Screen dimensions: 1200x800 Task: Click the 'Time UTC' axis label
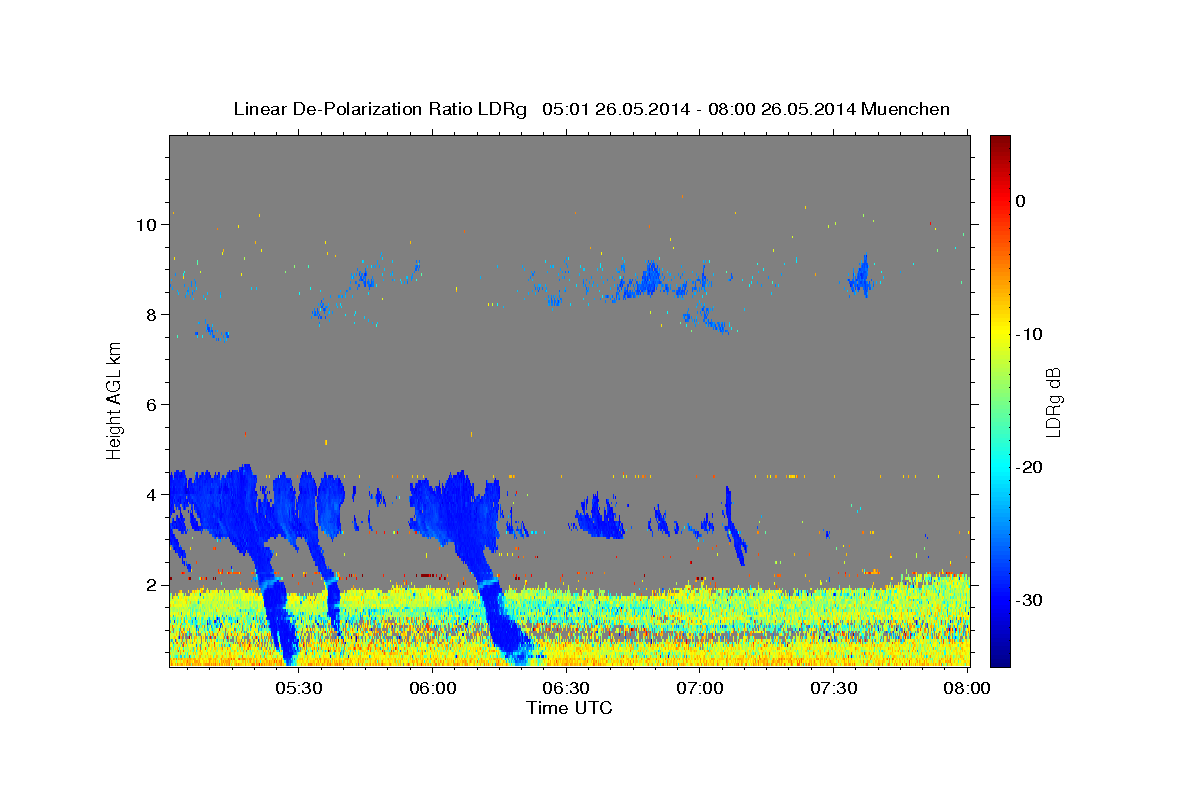[569, 708]
